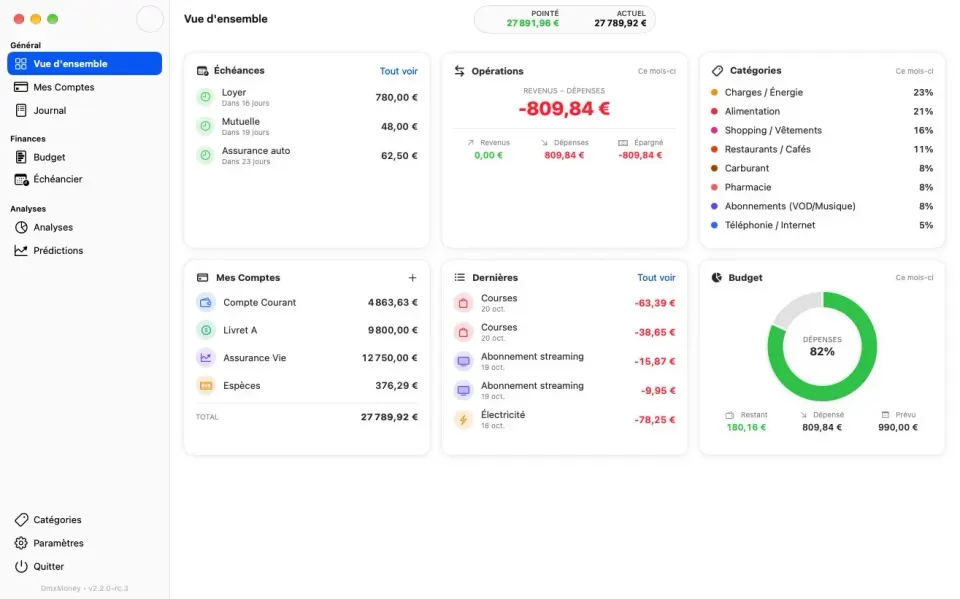Select the Pharmacie category row

(822, 187)
